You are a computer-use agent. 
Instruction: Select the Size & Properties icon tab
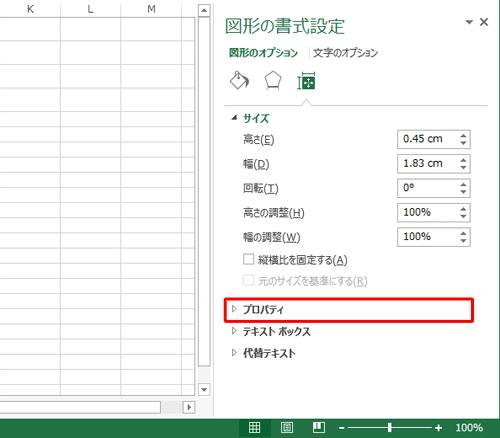pos(306,81)
